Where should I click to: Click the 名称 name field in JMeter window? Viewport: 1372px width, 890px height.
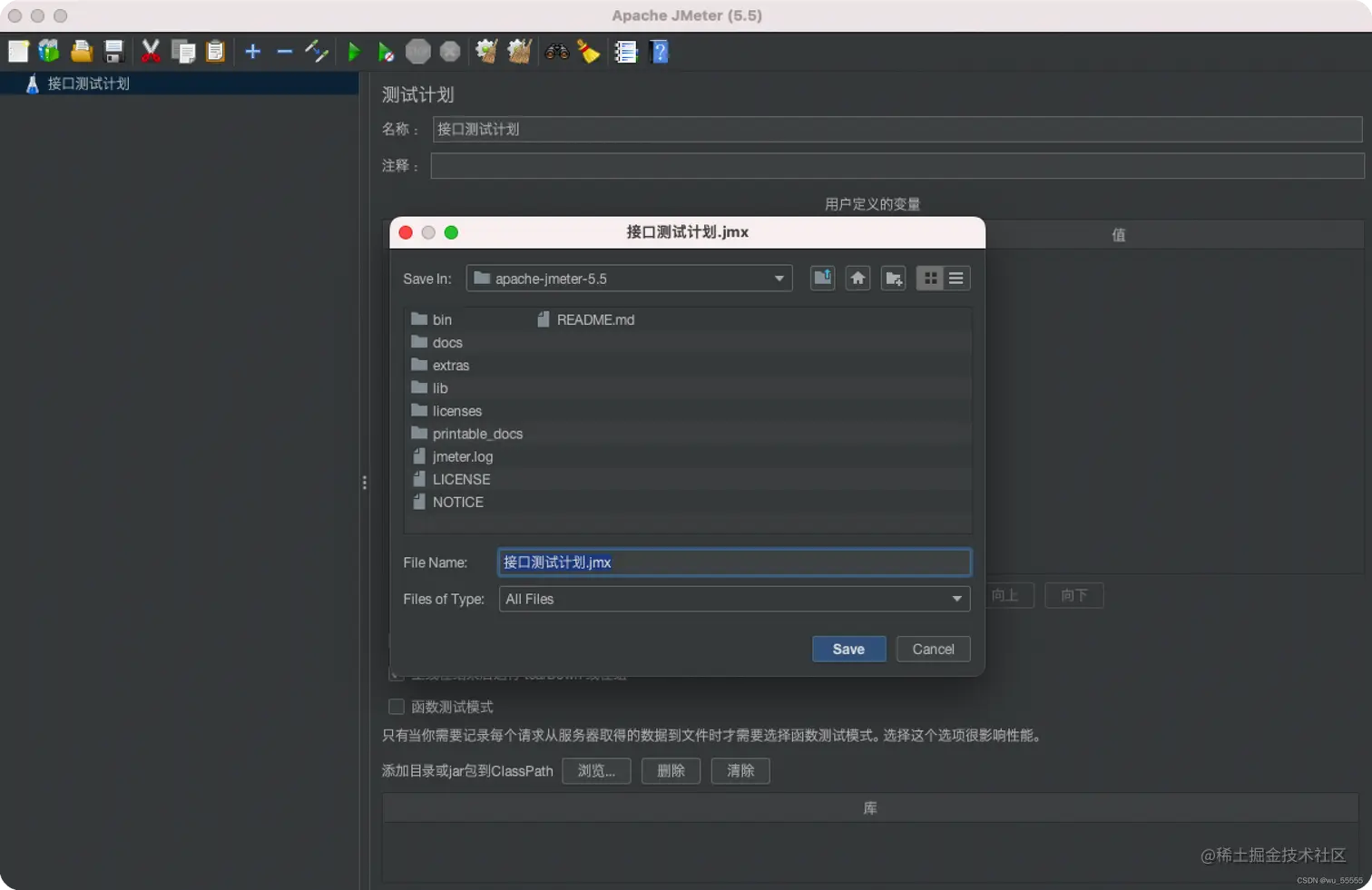pyautogui.click(x=897, y=129)
